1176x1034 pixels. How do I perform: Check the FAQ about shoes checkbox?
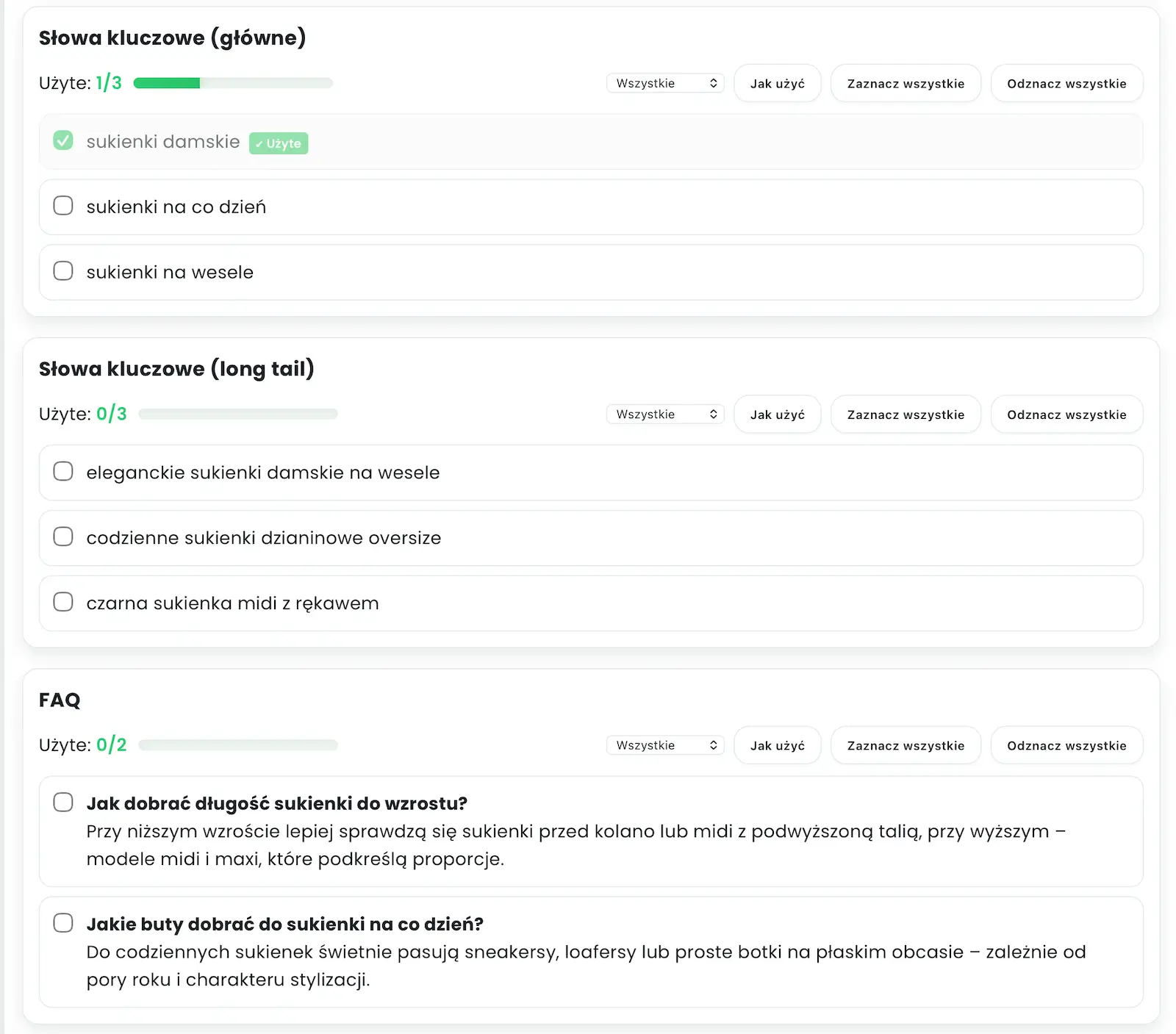pyautogui.click(x=63, y=922)
